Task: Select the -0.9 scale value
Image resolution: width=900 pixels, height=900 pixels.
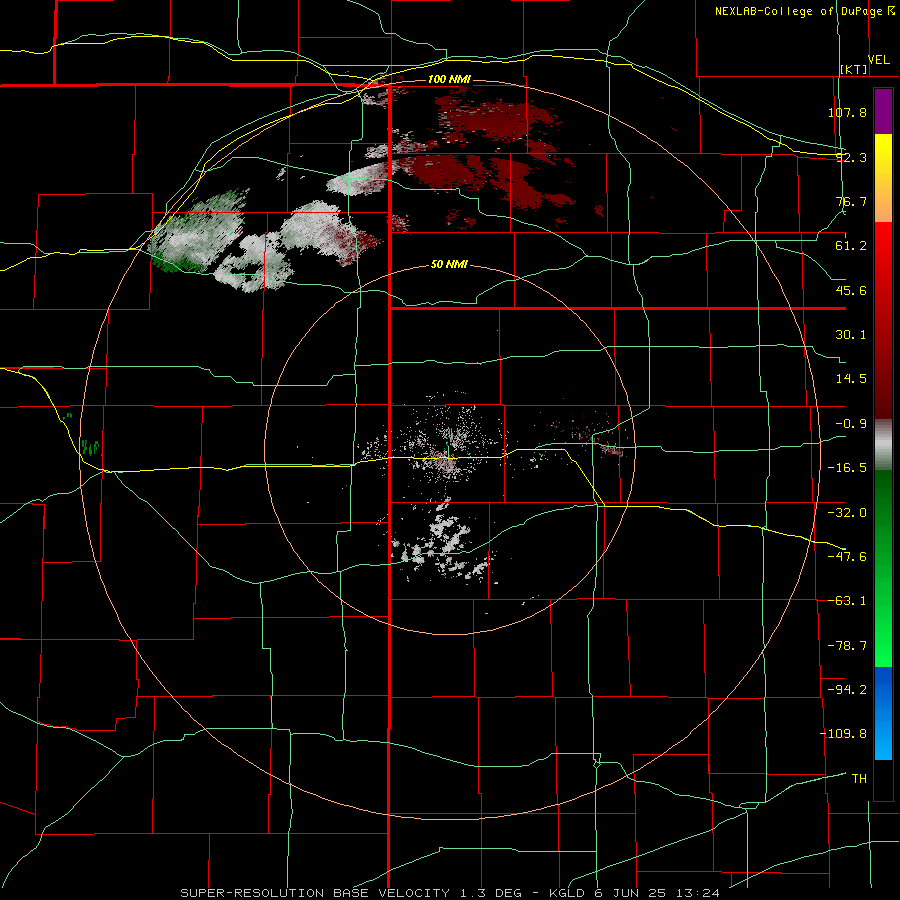Action: (x=851, y=424)
